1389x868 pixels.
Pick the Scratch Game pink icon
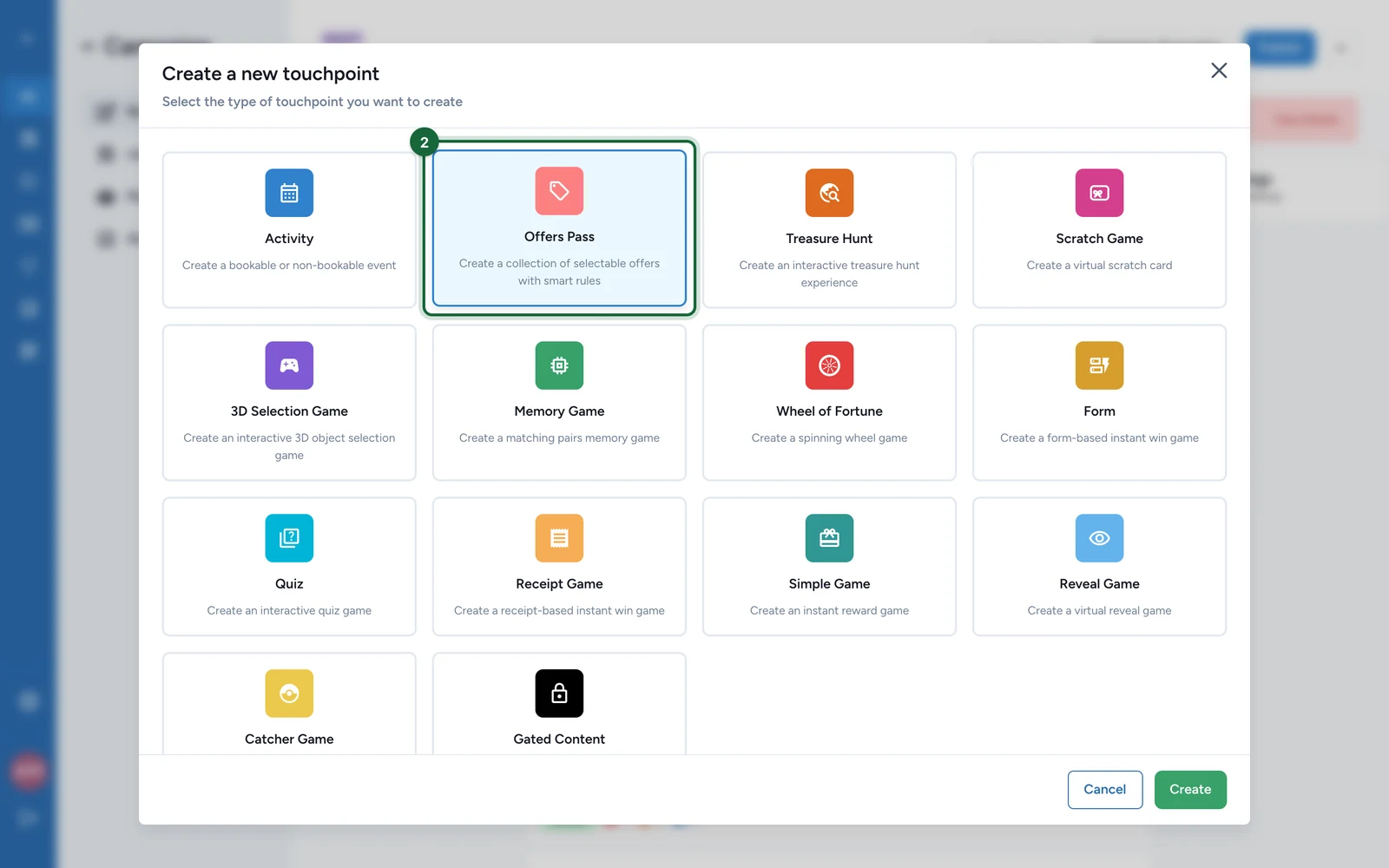point(1099,193)
